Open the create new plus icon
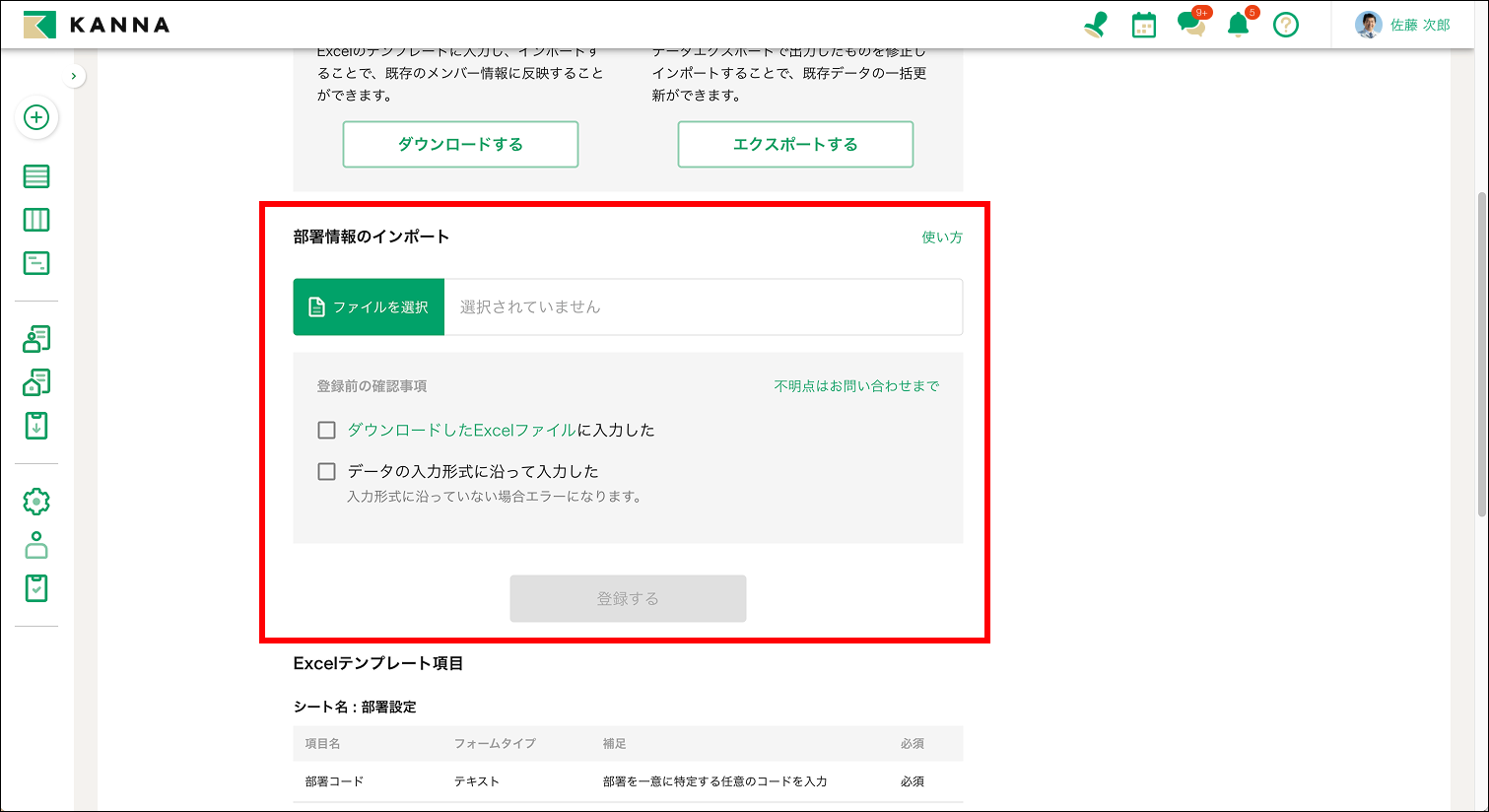1489x812 pixels. pyautogui.click(x=36, y=117)
